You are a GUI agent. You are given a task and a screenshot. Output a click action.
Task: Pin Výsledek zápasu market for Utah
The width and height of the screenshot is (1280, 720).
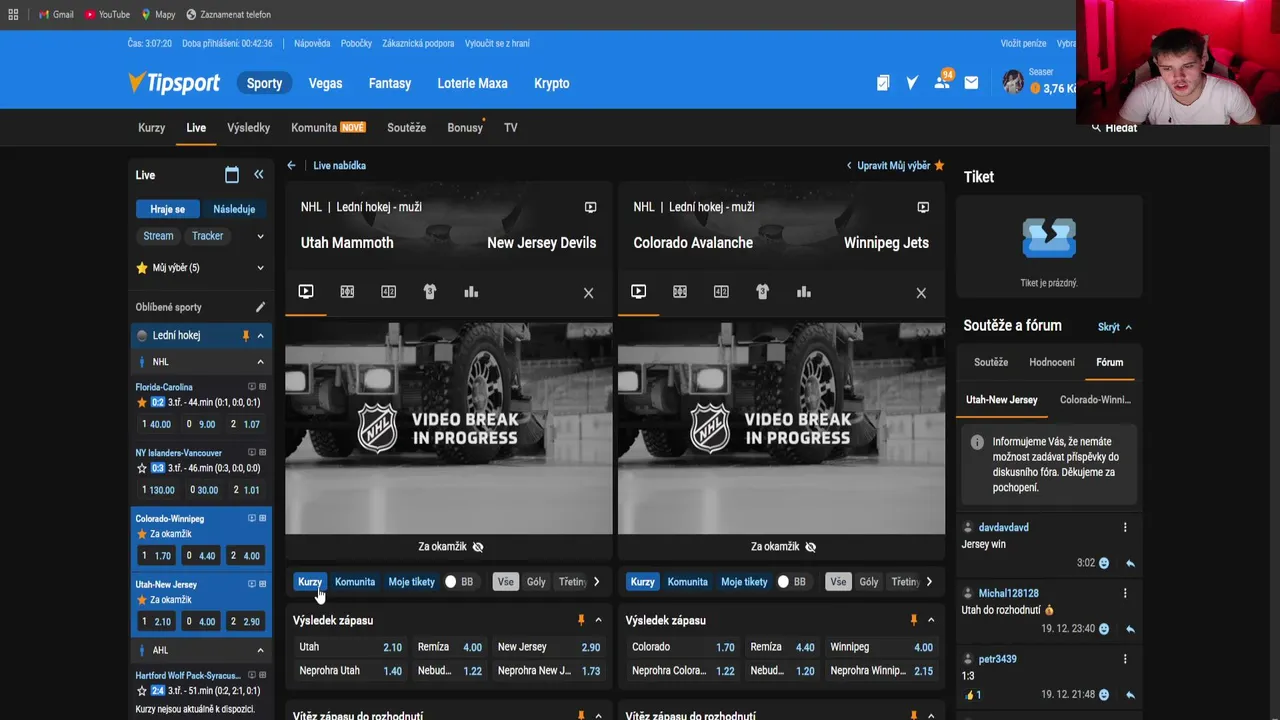581,620
